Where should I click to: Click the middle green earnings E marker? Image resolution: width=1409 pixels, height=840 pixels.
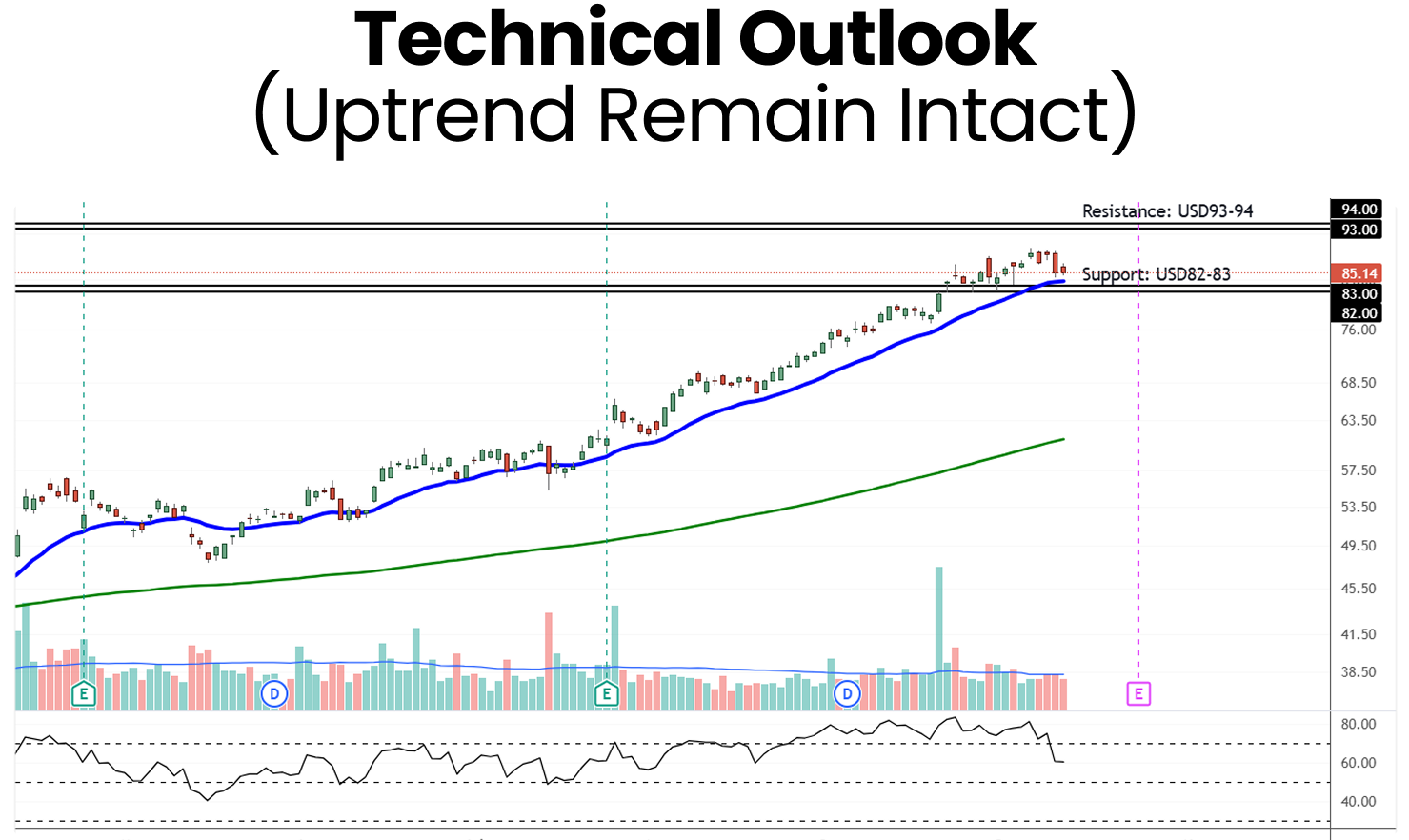[x=606, y=693]
